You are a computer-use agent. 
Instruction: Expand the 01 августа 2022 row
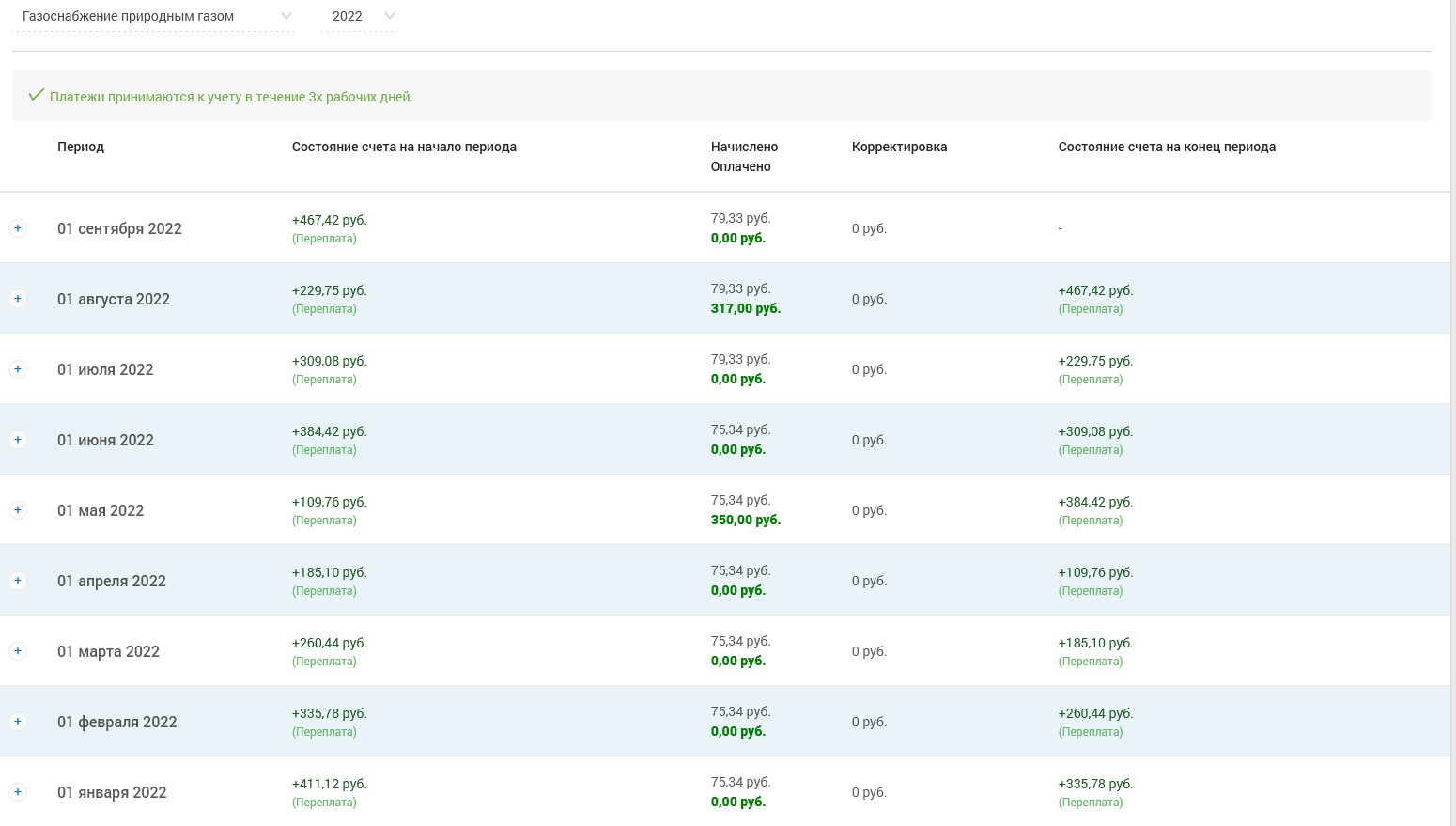click(18, 299)
